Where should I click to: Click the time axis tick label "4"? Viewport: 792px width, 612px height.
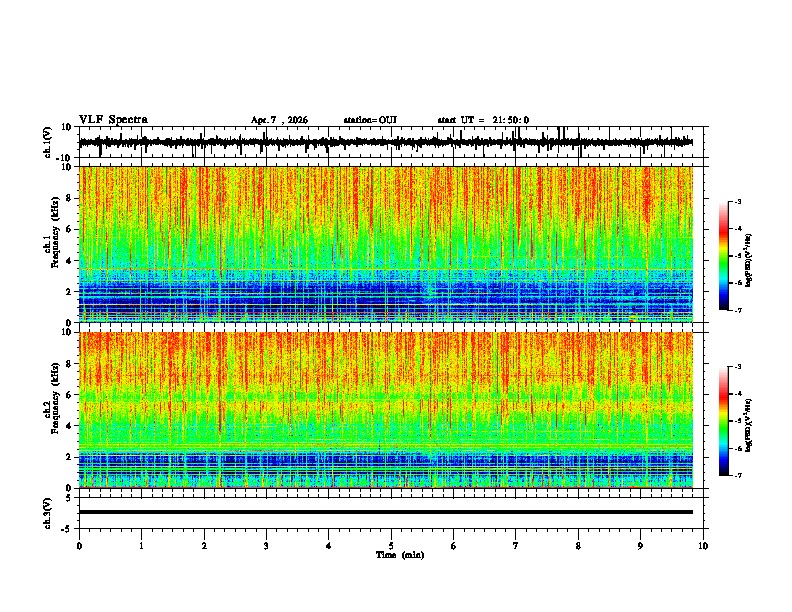click(x=329, y=546)
